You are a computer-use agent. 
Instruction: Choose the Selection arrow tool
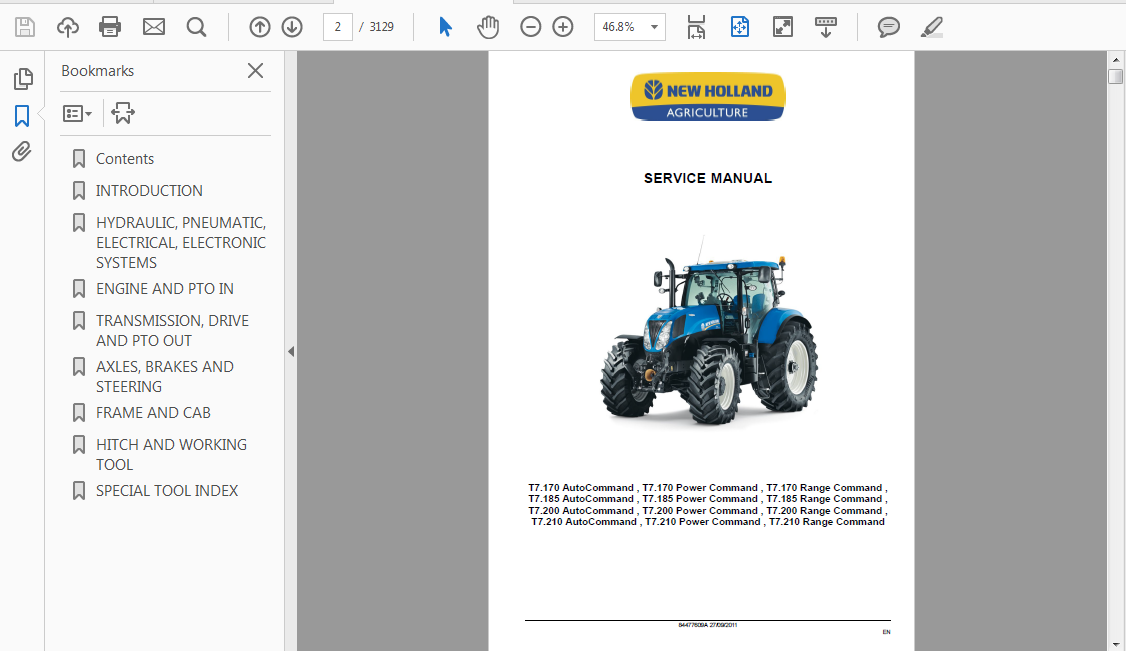[x=445, y=27]
